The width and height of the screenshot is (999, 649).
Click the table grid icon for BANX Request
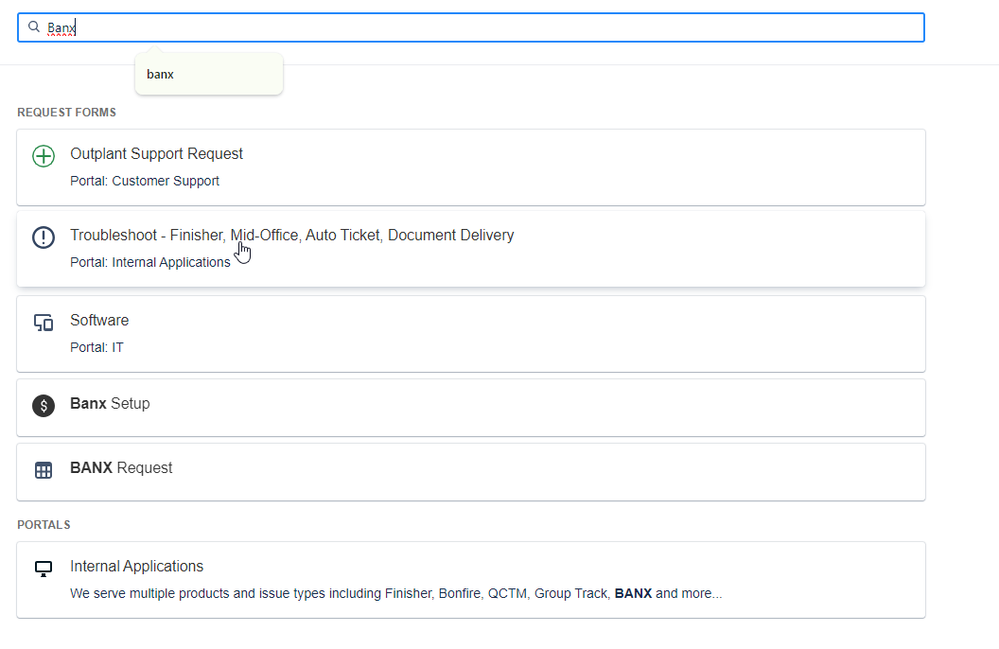coord(43,471)
